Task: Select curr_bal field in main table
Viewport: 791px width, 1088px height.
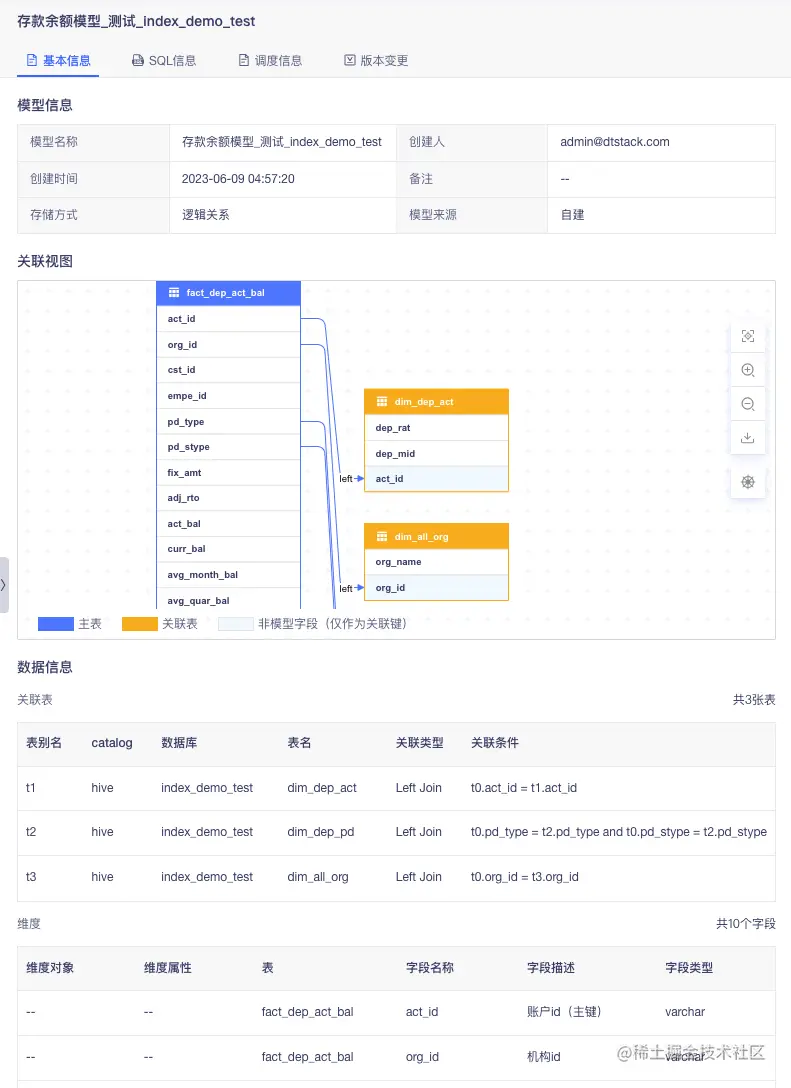Action: 228,549
